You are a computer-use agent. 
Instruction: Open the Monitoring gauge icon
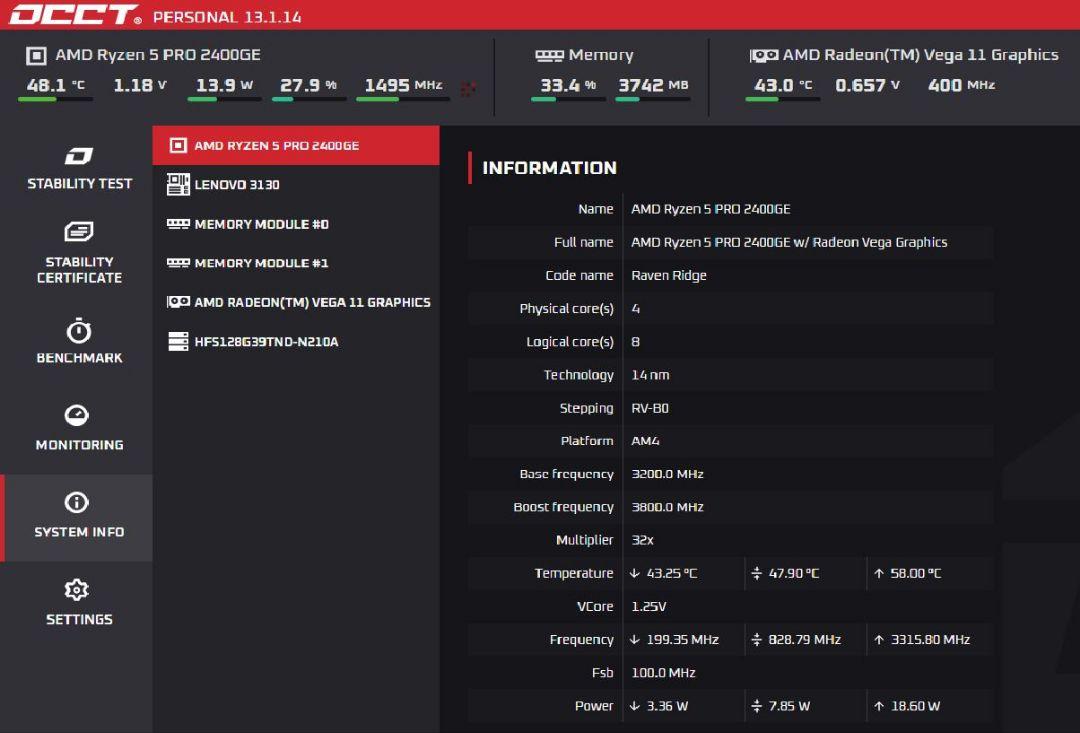76,415
